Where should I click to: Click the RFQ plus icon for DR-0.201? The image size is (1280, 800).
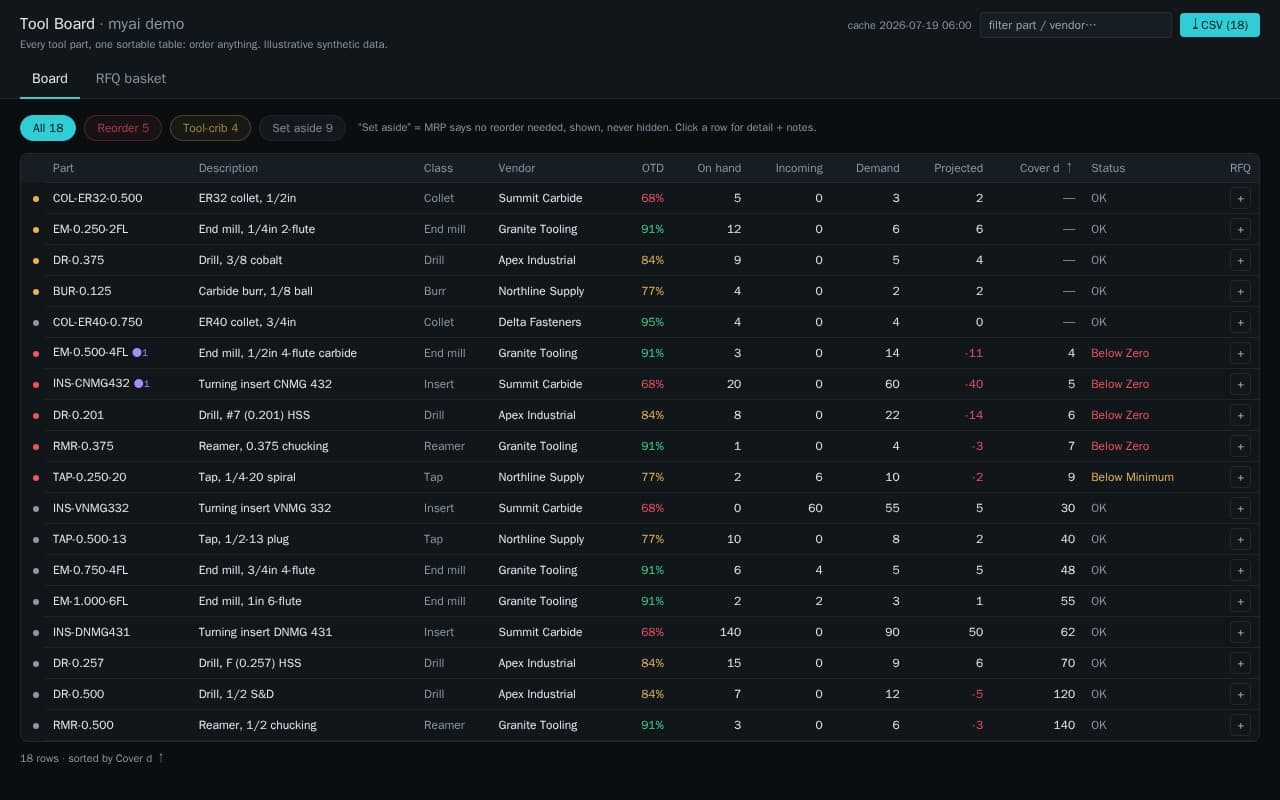1240,415
